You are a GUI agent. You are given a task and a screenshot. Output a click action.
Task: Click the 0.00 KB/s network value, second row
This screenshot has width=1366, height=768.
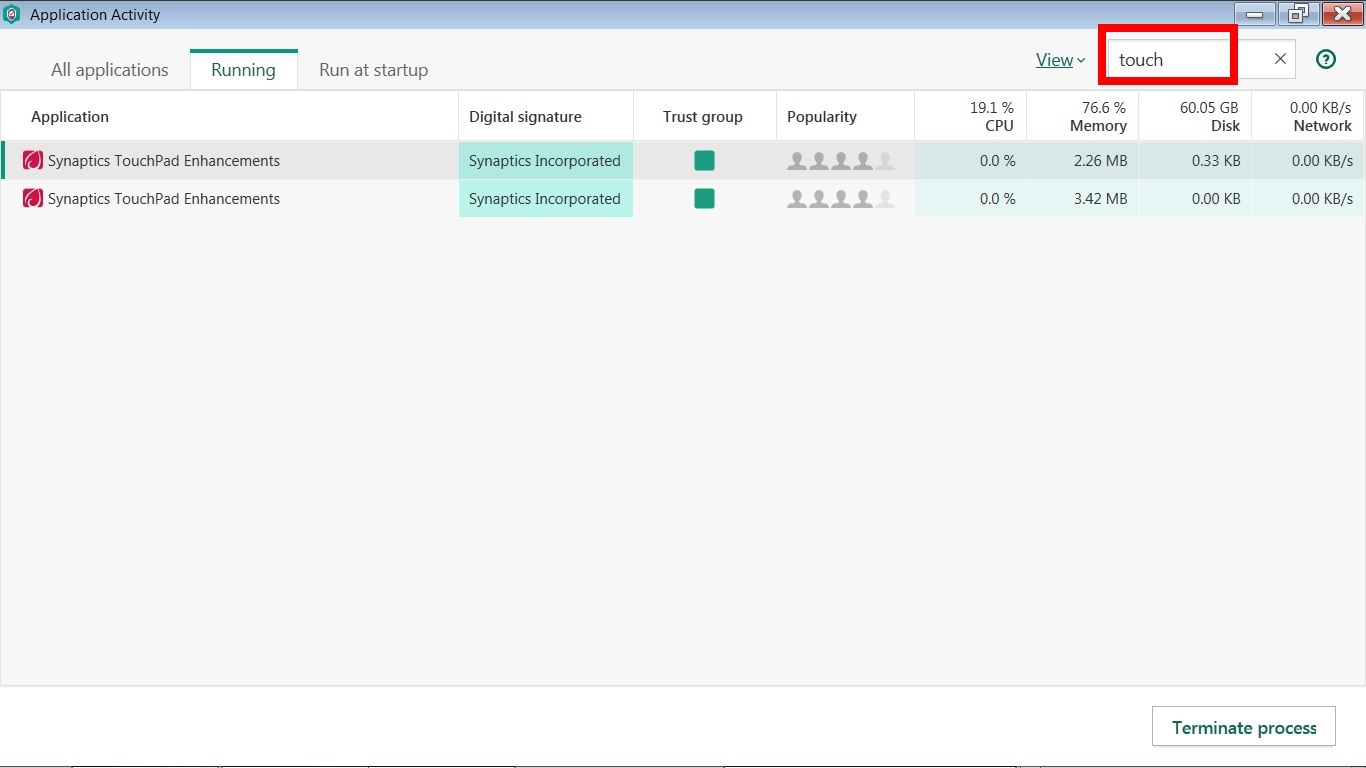click(1322, 198)
